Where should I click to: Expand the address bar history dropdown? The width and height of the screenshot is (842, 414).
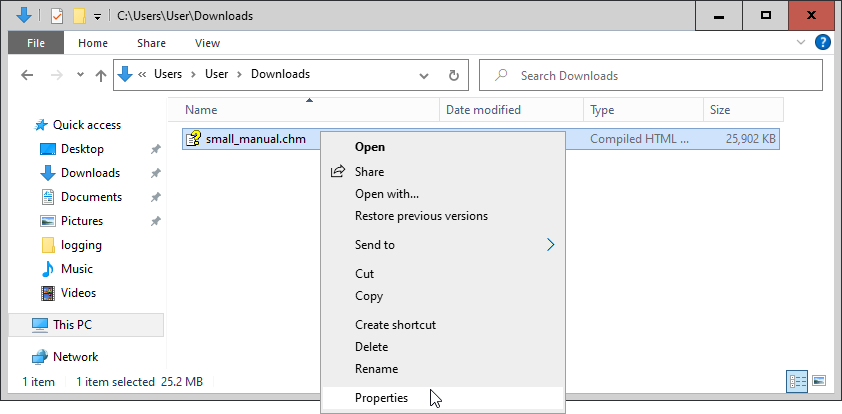point(424,76)
